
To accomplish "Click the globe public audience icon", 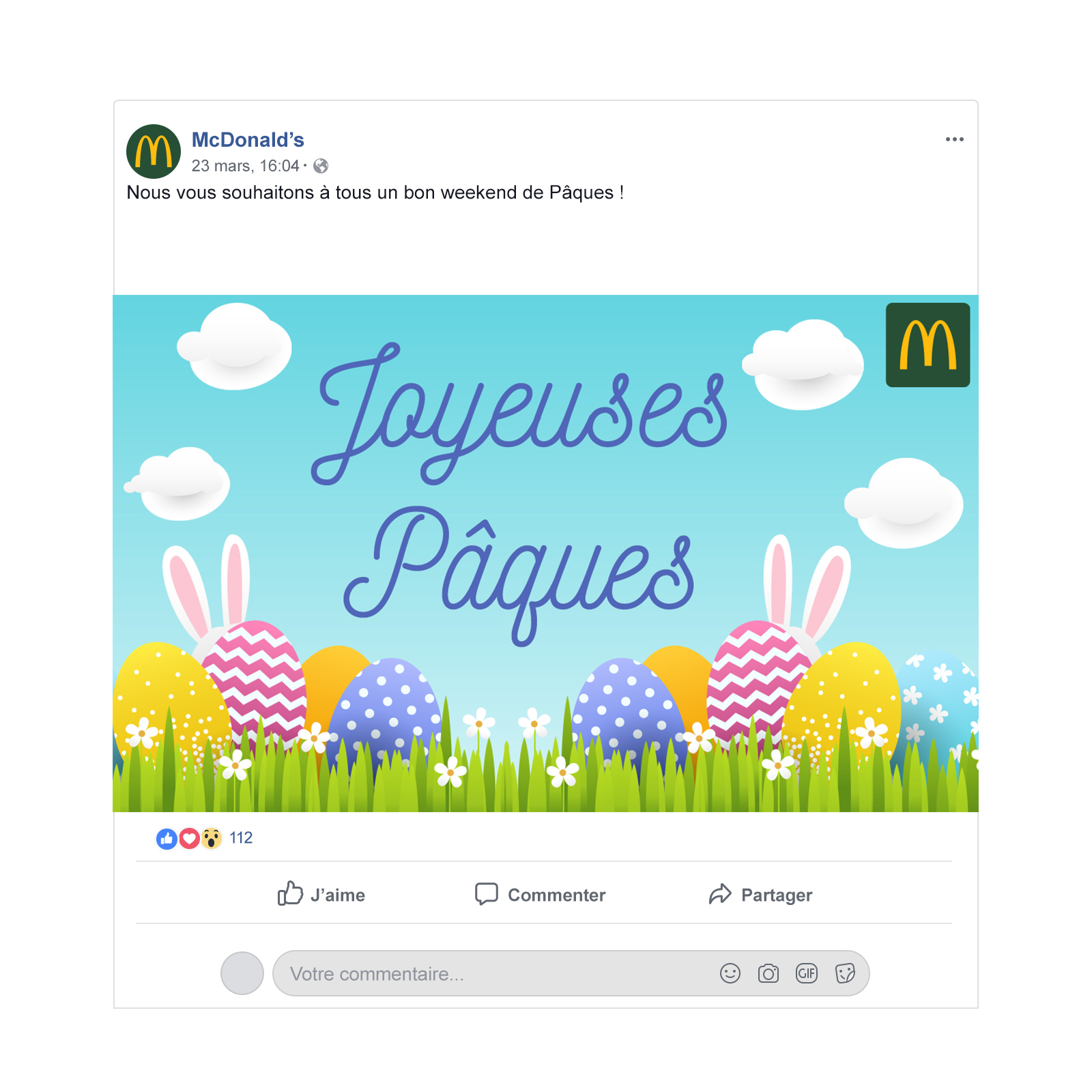I will tap(321, 166).
